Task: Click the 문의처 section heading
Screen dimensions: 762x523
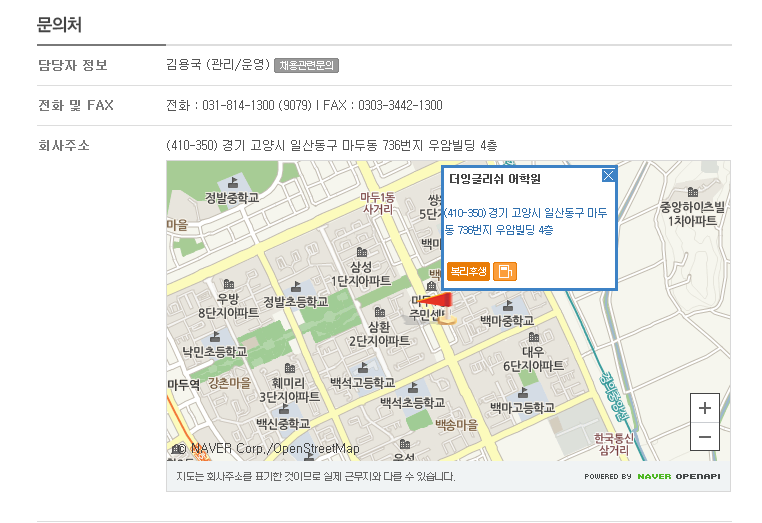Action: (x=59, y=24)
